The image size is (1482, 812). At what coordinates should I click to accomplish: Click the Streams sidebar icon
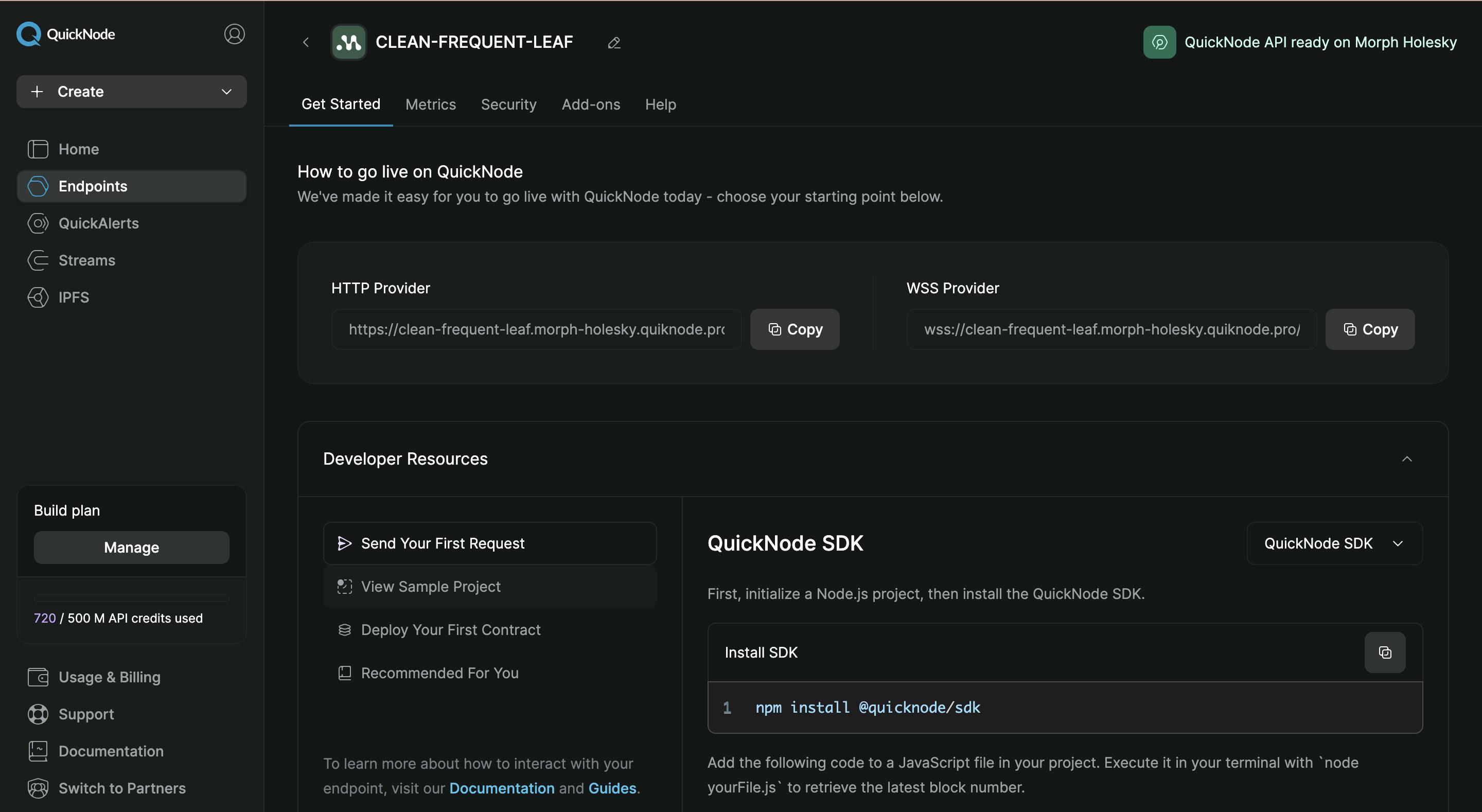point(38,260)
